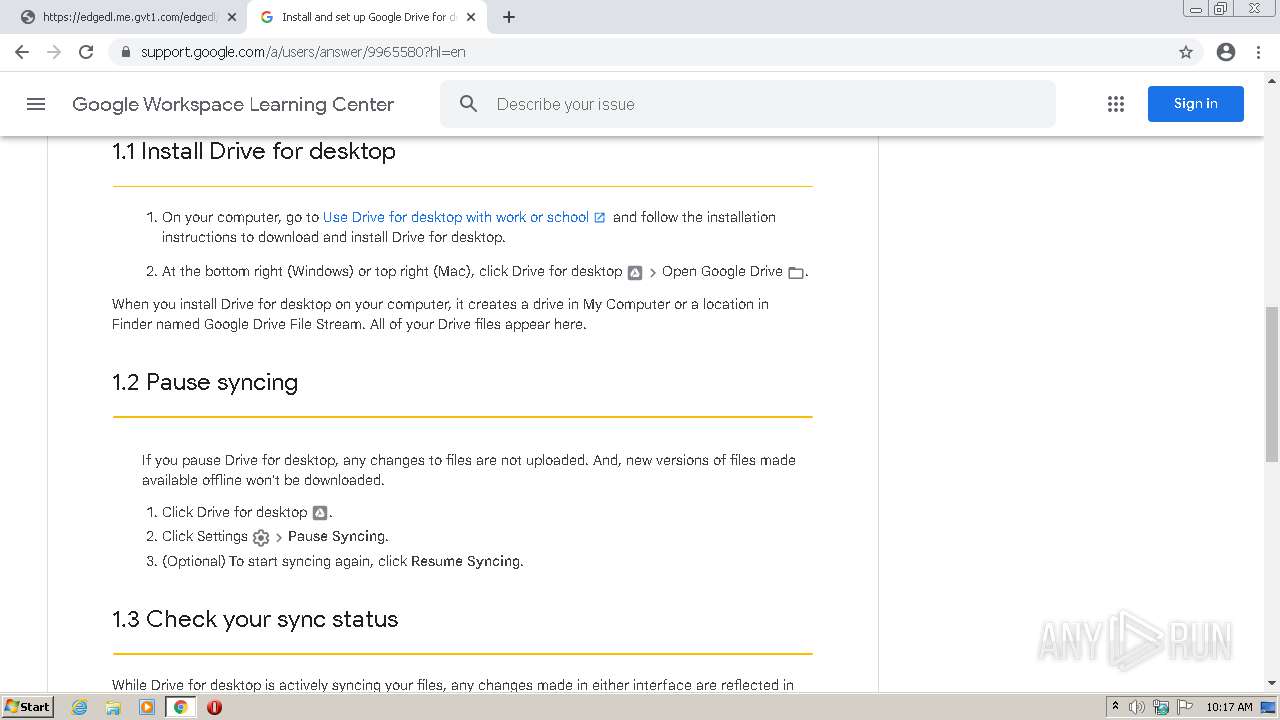Open Google Workspace Learning Center home
Image resolution: width=1280 pixels, height=720 pixels.
tap(233, 104)
